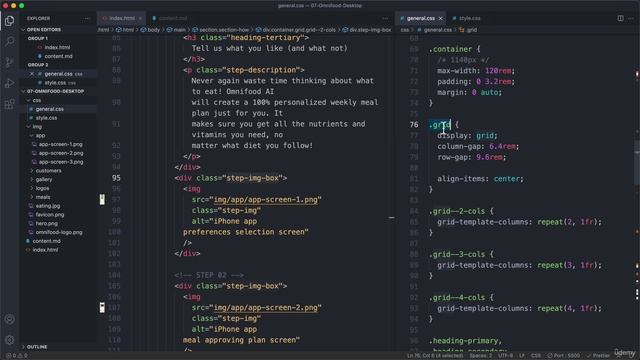Open the Accounts menu icon
Image resolution: width=640 pixels, height=360 pixels.
[9, 319]
